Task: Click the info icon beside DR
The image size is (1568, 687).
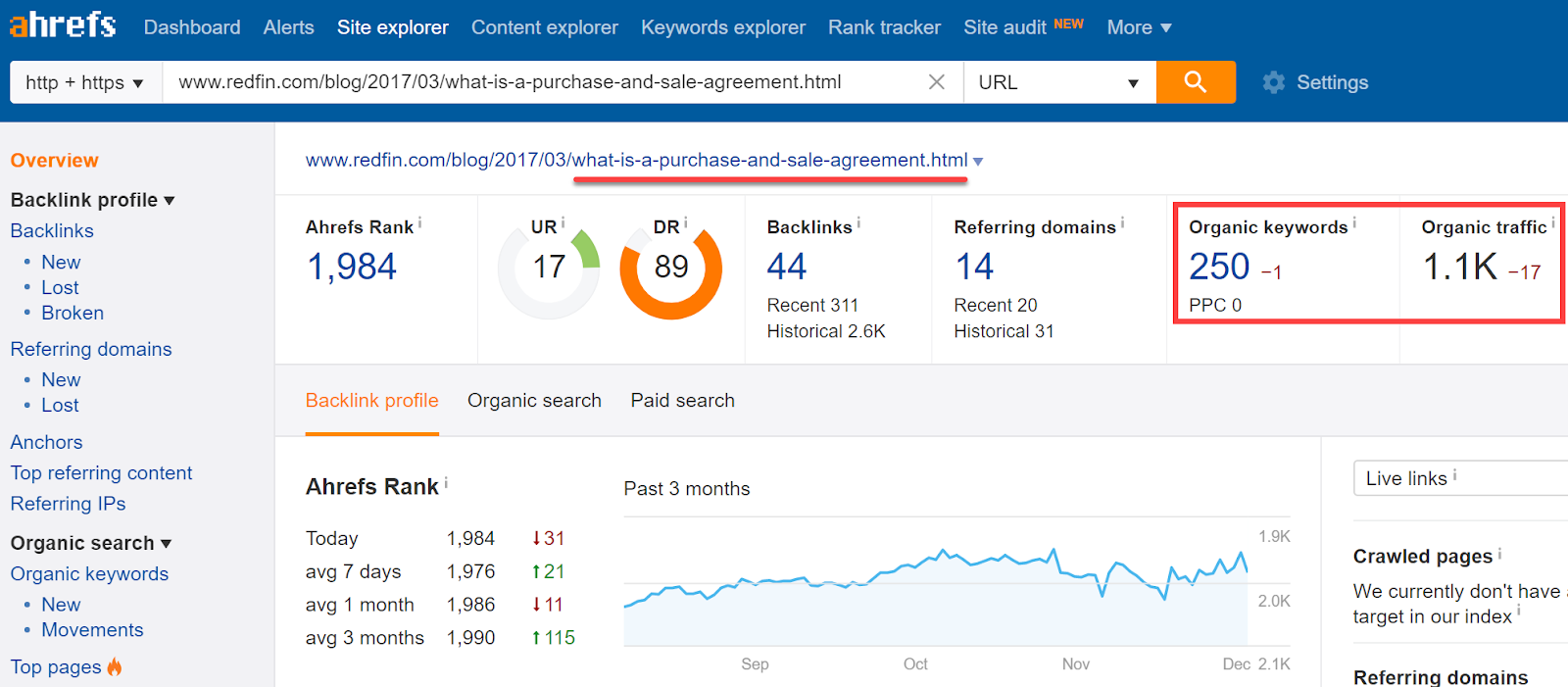Action: tap(685, 223)
